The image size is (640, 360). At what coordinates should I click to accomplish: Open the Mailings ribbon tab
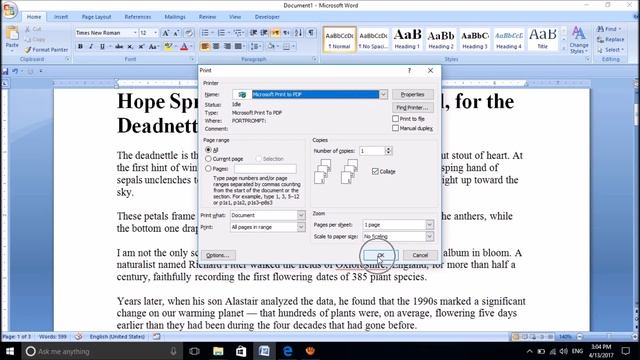click(x=175, y=17)
